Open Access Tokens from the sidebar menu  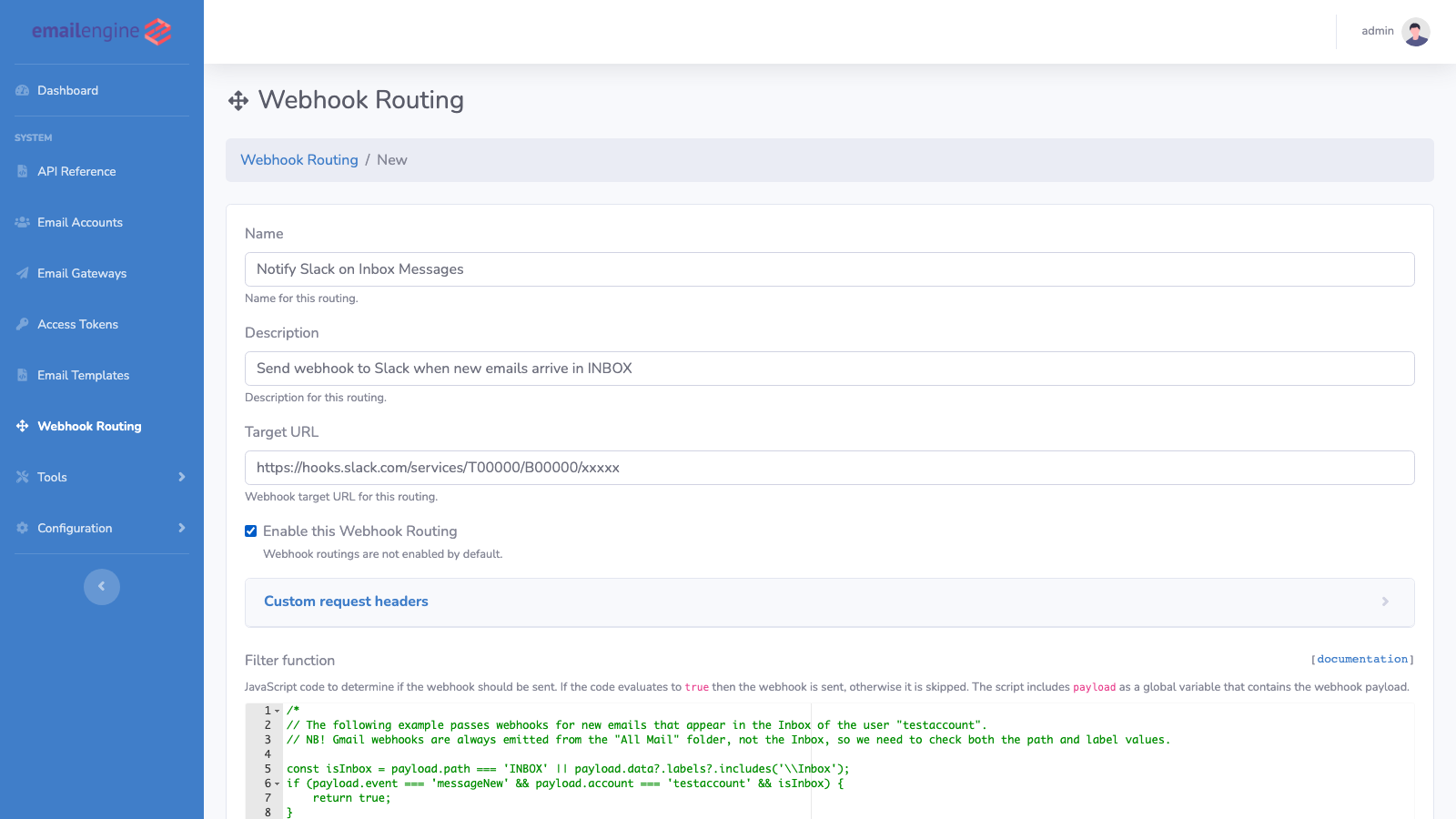tap(77, 324)
